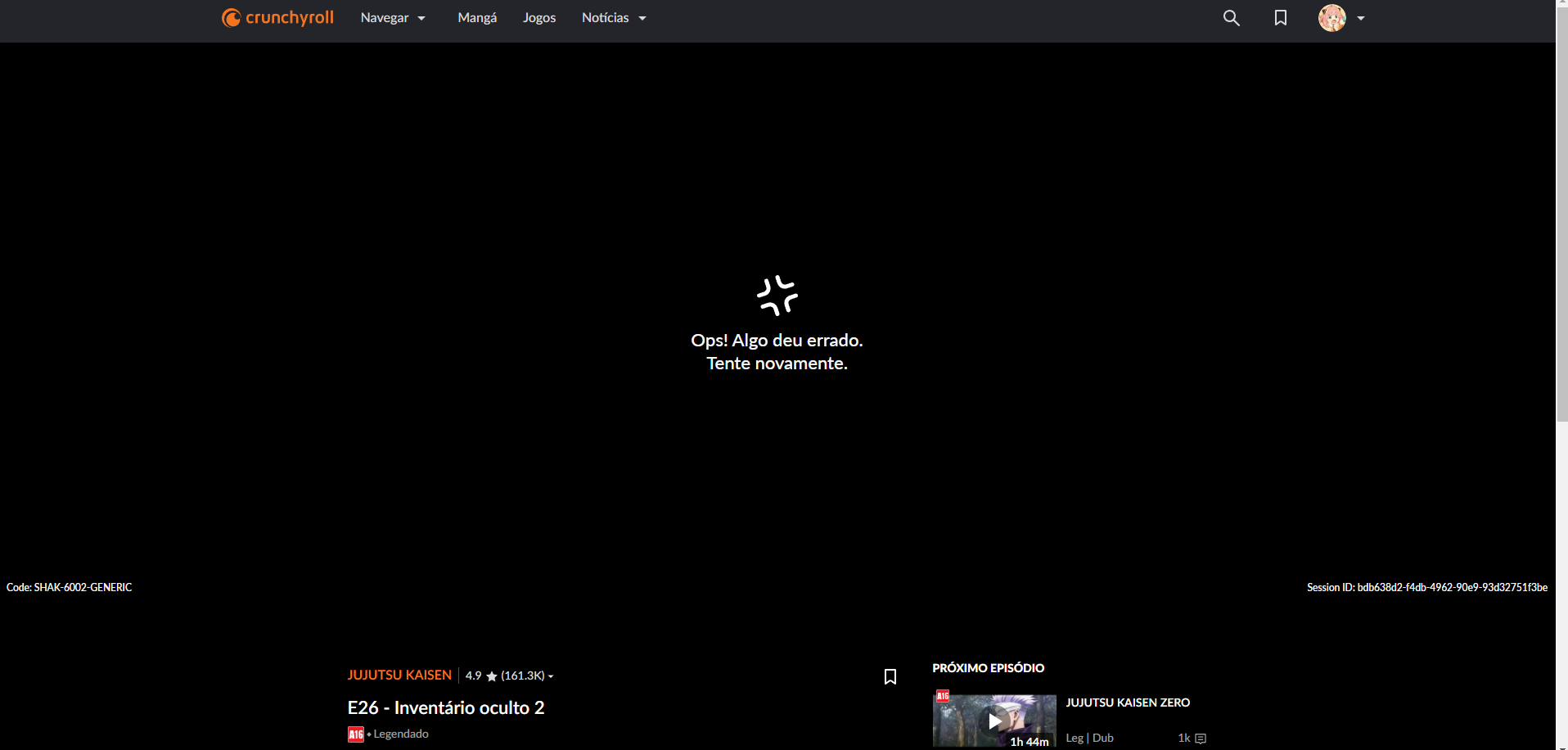Open the JUJUTSU KAISEN series link

399,675
